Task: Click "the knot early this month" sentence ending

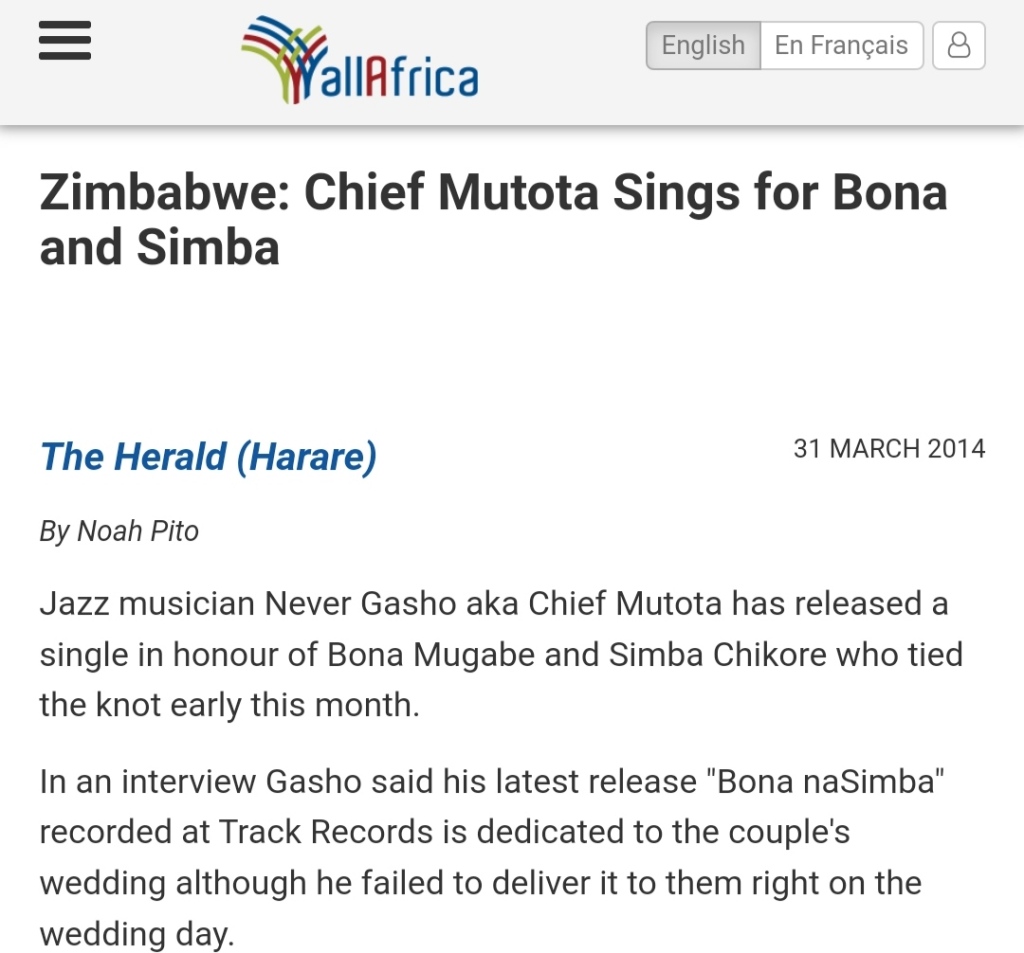Action: tap(229, 705)
